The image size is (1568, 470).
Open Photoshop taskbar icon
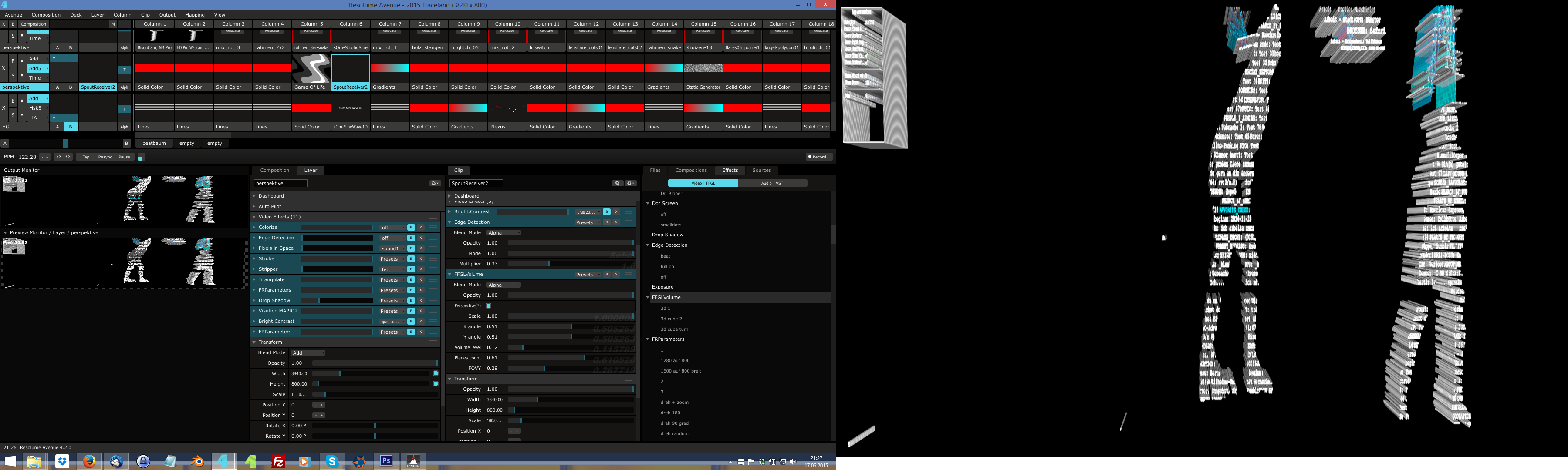386,461
